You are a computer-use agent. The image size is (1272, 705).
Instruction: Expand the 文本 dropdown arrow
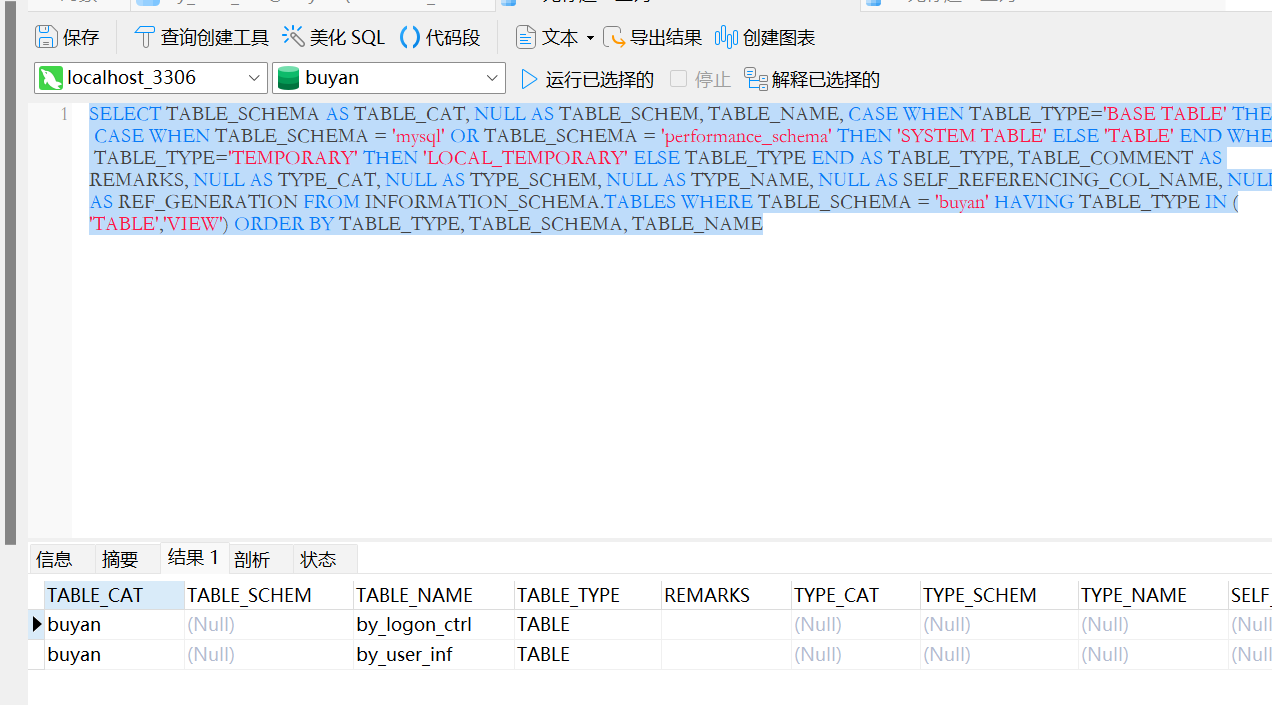(590, 37)
